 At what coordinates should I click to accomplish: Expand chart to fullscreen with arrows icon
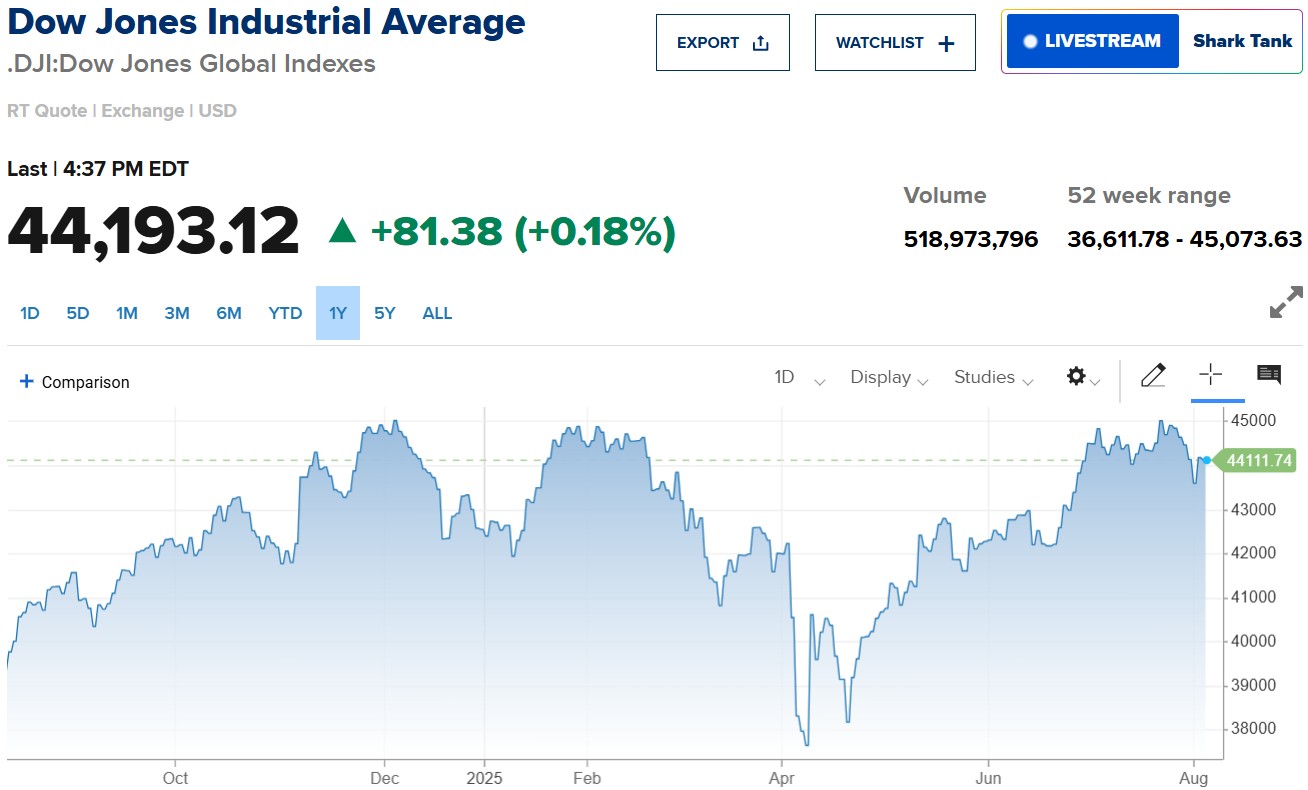point(1286,302)
